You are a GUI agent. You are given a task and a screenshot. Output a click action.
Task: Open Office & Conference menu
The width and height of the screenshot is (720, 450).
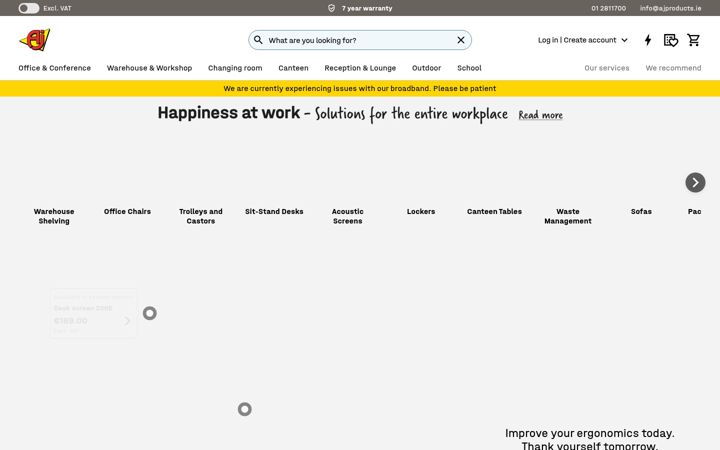[x=55, y=68]
